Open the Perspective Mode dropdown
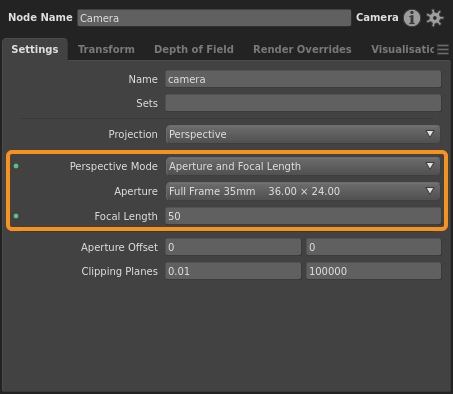 pyautogui.click(x=303, y=166)
